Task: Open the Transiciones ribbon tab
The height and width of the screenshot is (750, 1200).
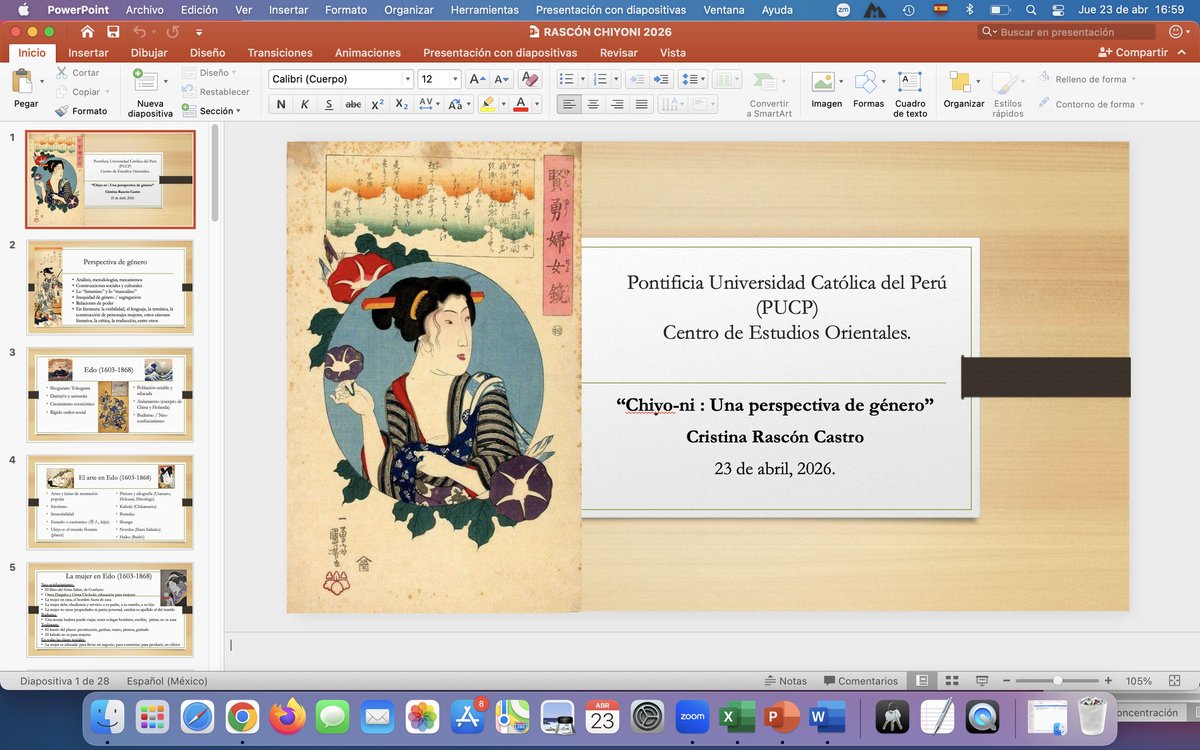Action: [x=280, y=53]
